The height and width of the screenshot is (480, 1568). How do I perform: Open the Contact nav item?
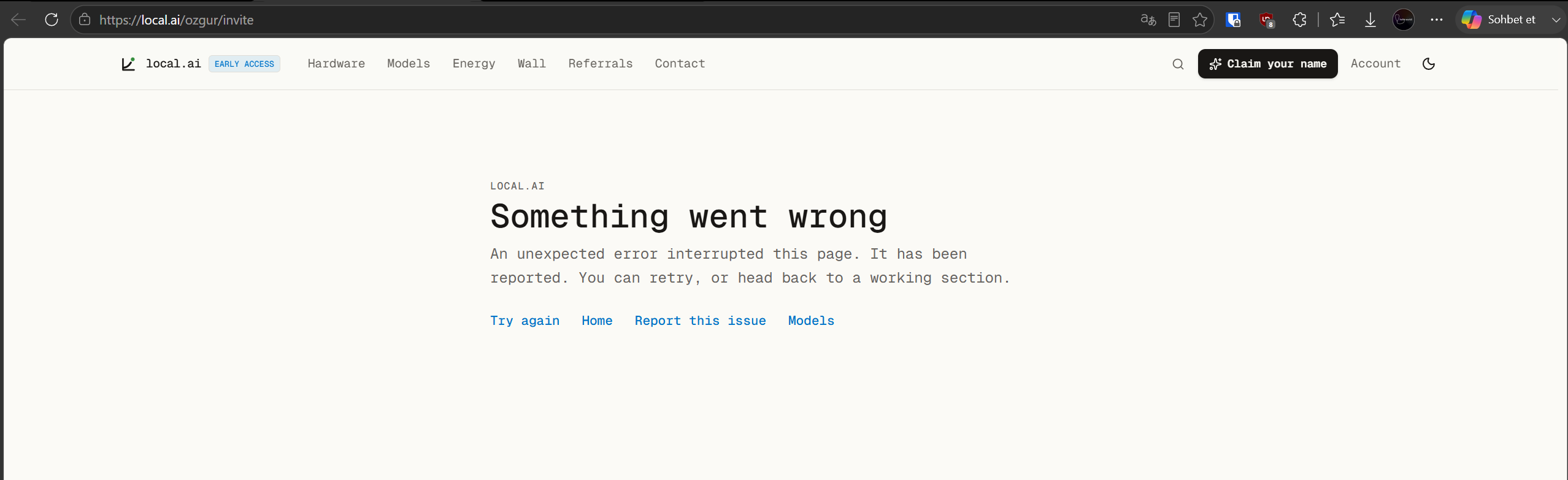pyautogui.click(x=680, y=64)
